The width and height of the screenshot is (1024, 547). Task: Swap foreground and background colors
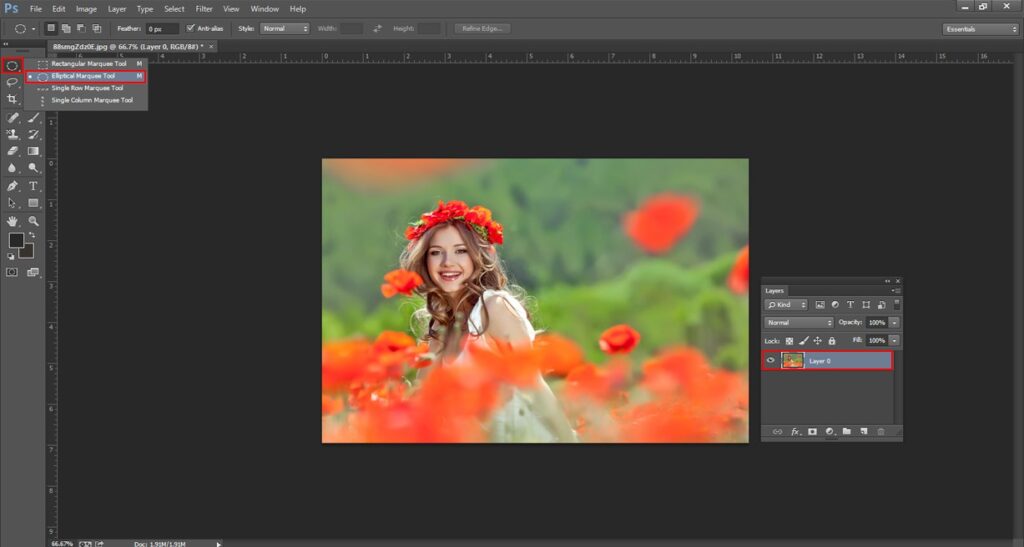pyautogui.click(x=32, y=235)
